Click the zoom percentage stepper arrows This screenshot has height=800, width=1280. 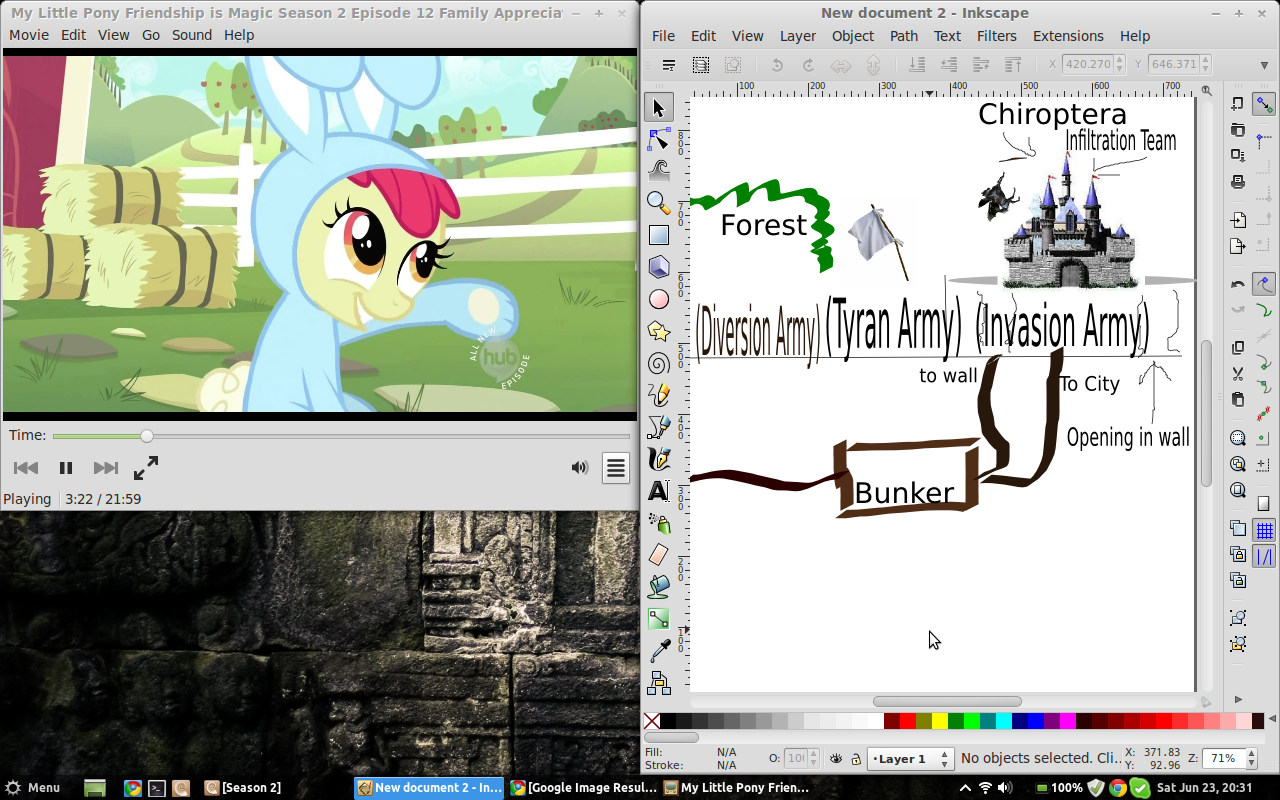(1251, 759)
